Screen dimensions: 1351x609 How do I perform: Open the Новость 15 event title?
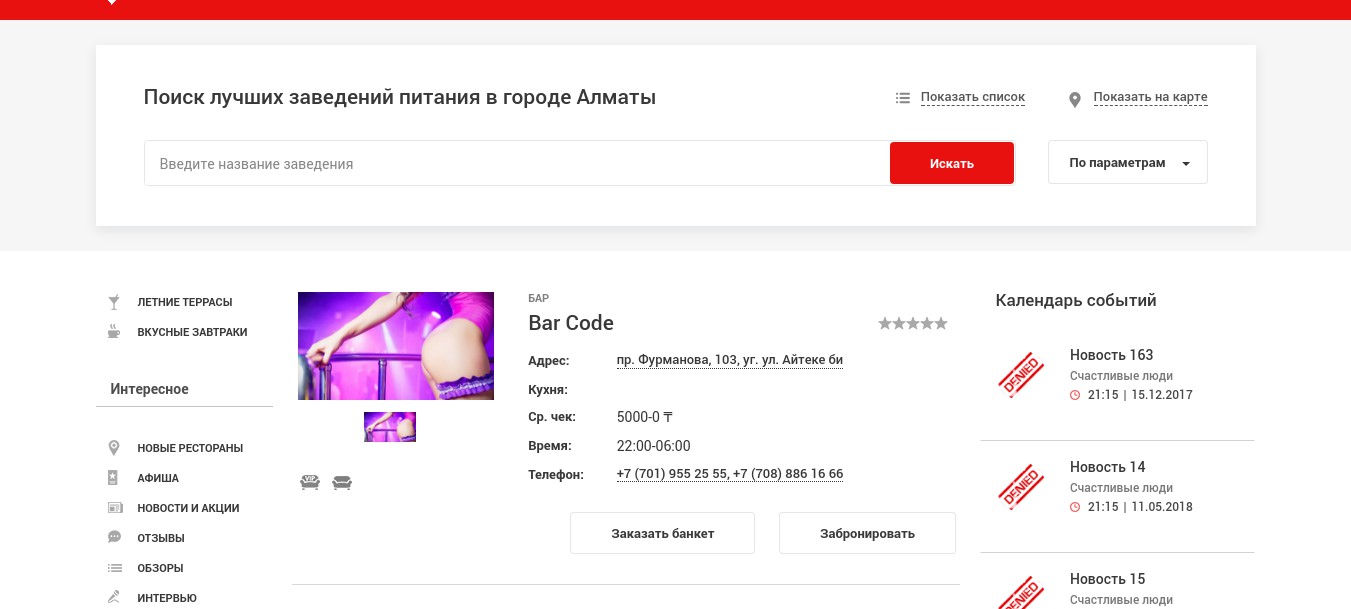[x=1108, y=579]
